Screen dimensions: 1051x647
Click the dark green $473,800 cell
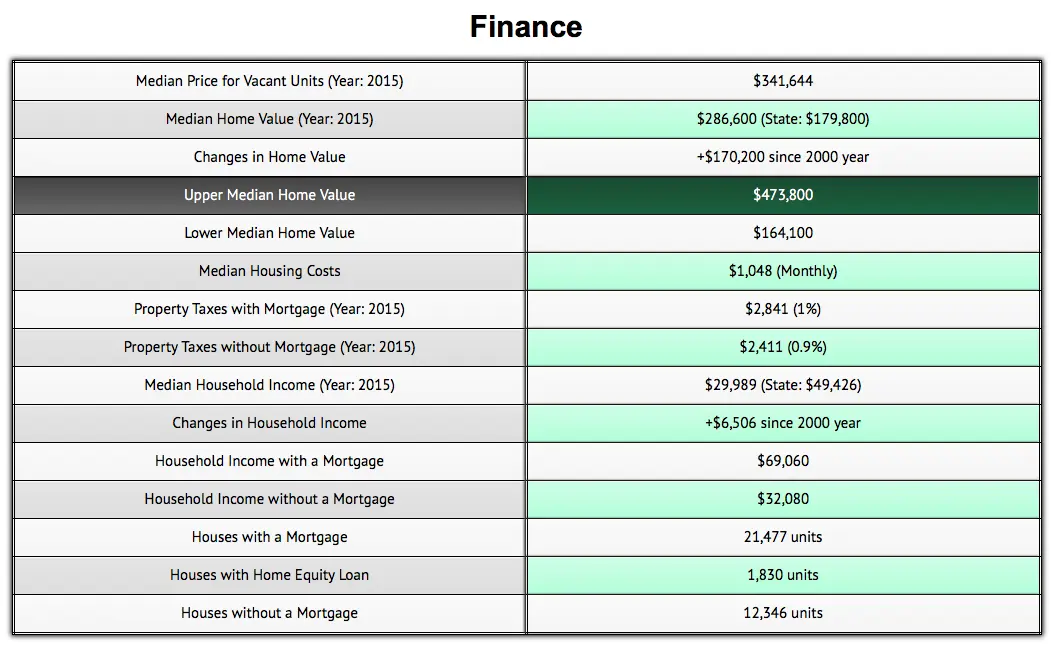pos(783,195)
